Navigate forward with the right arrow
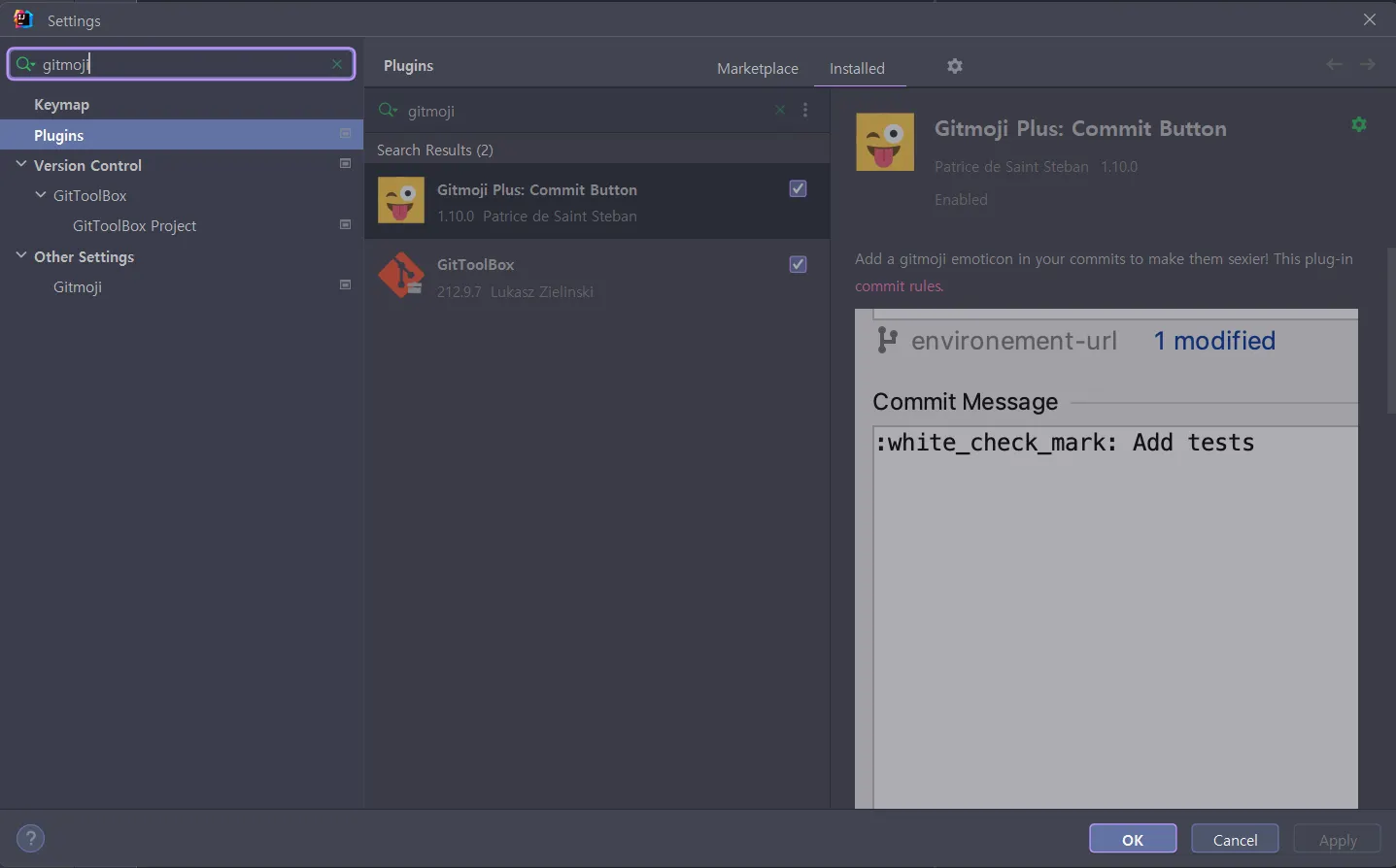 click(1368, 64)
